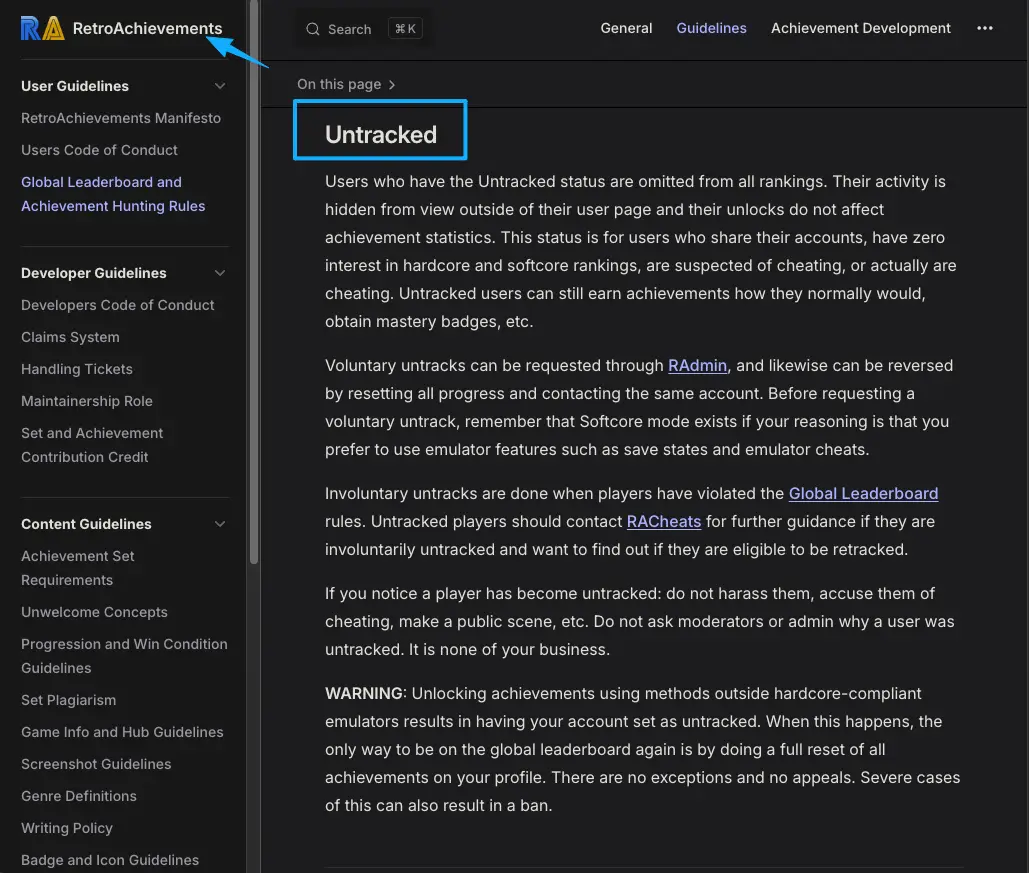
Task: Open the RAdmin link
Action: point(697,366)
